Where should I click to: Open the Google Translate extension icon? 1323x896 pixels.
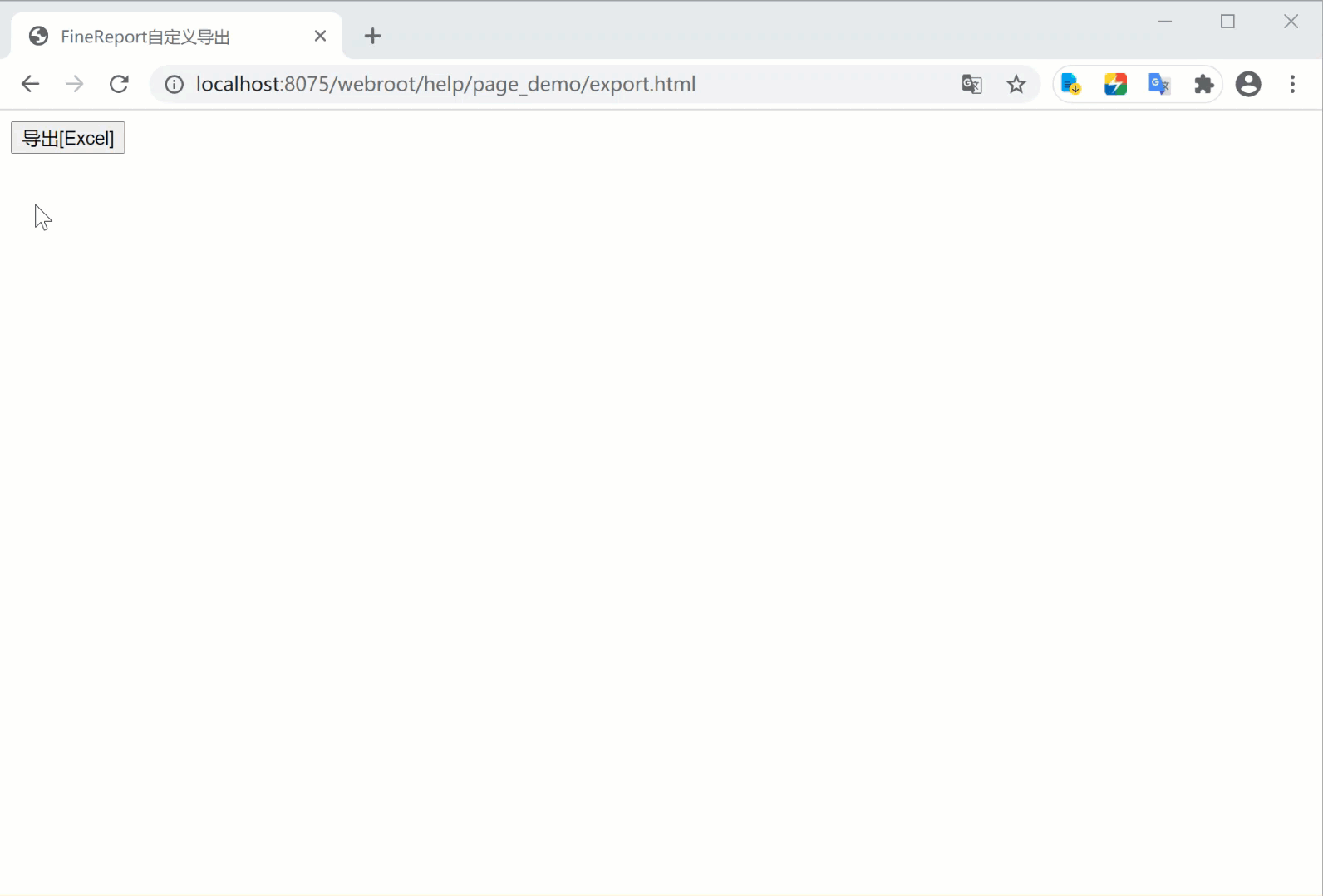pos(1159,84)
